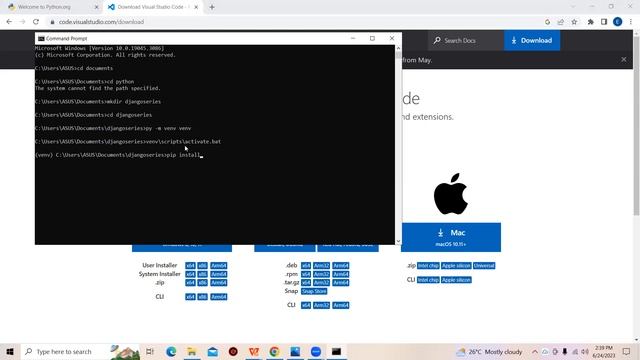Download Windows CLI Arm64
Viewport: 640px width, 360px height.
[x=219, y=297]
